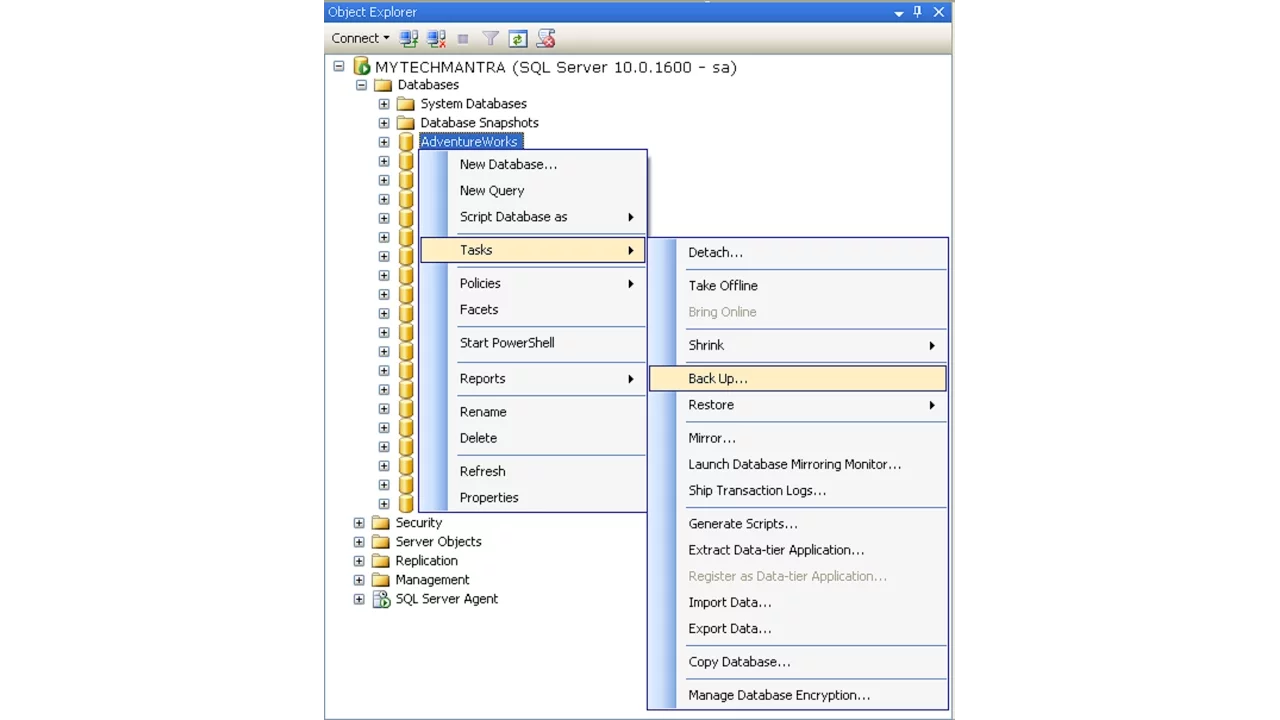Click the Refresh toolbar icon
This screenshot has width=1280, height=720.
point(517,39)
